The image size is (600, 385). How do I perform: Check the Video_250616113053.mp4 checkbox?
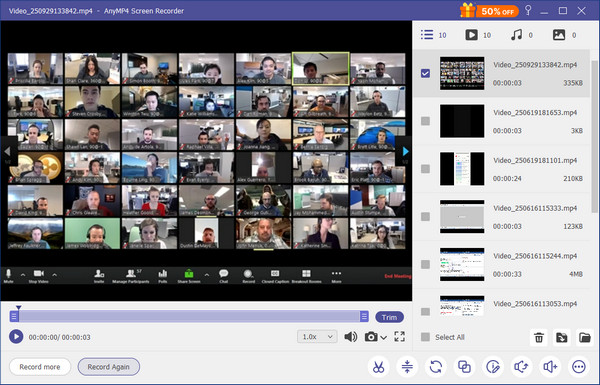(x=425, y=312)
